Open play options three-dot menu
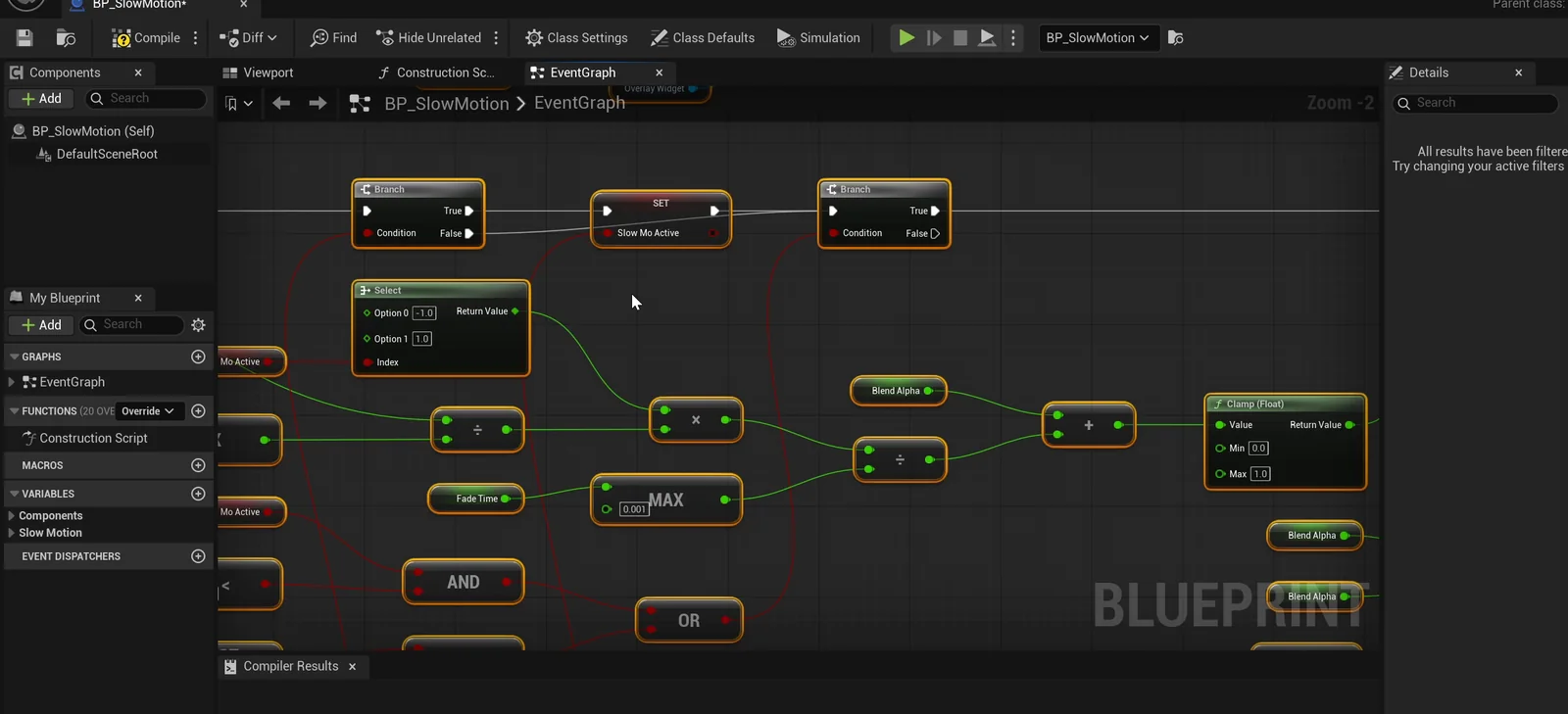 pyautogui.click(x=1013, y=38)
